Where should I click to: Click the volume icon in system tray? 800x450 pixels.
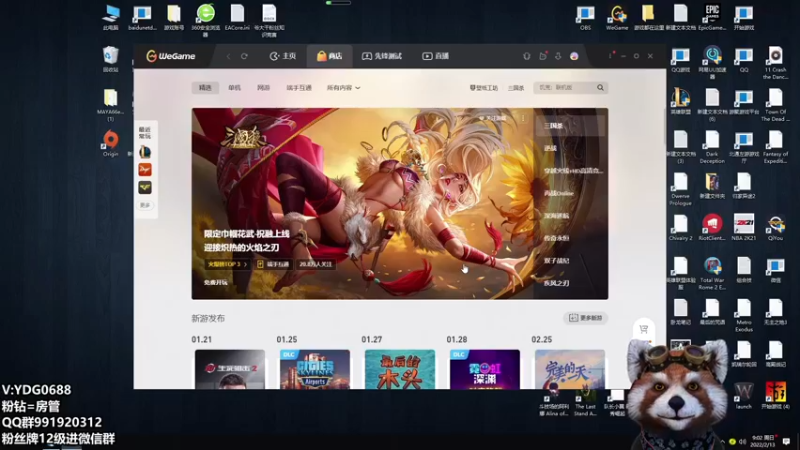point(742,441)
